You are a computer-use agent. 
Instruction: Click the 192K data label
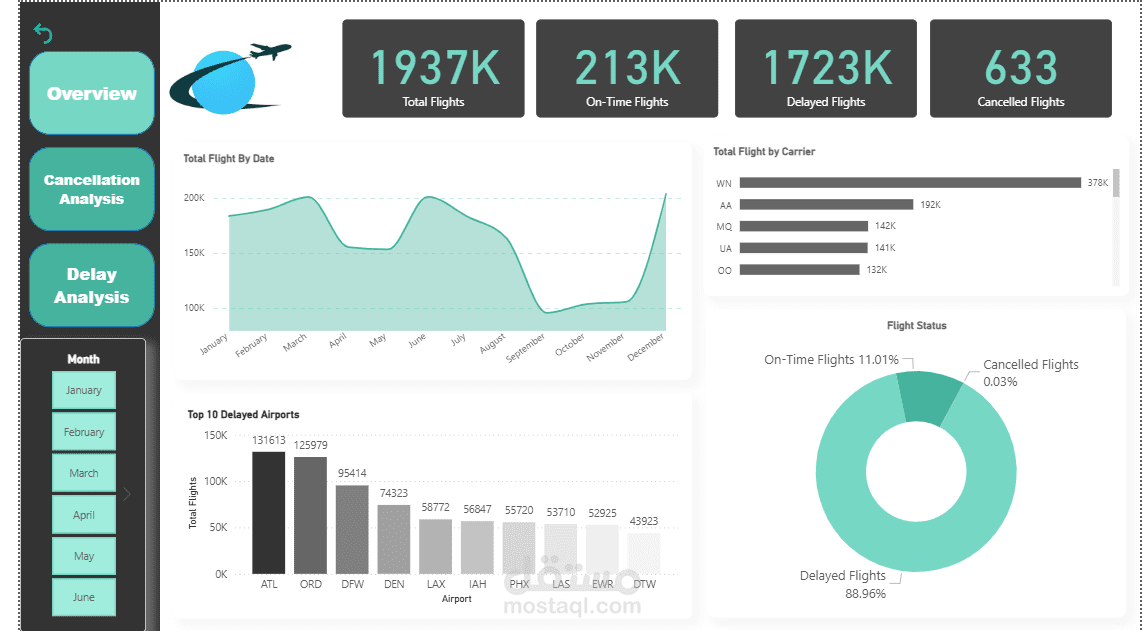[x=930, y=204]
